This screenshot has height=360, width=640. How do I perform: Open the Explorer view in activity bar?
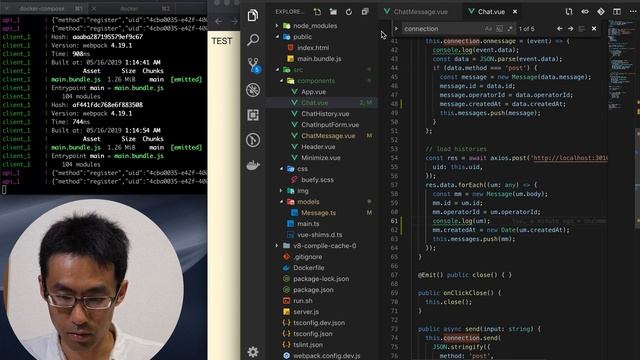[x=253, y=16]
